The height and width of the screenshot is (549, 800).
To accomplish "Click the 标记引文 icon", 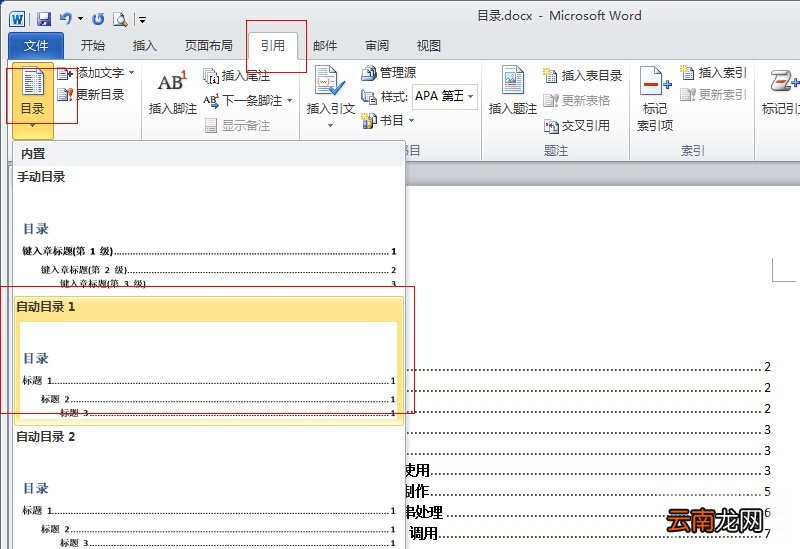I will click(x=784, y=81).
